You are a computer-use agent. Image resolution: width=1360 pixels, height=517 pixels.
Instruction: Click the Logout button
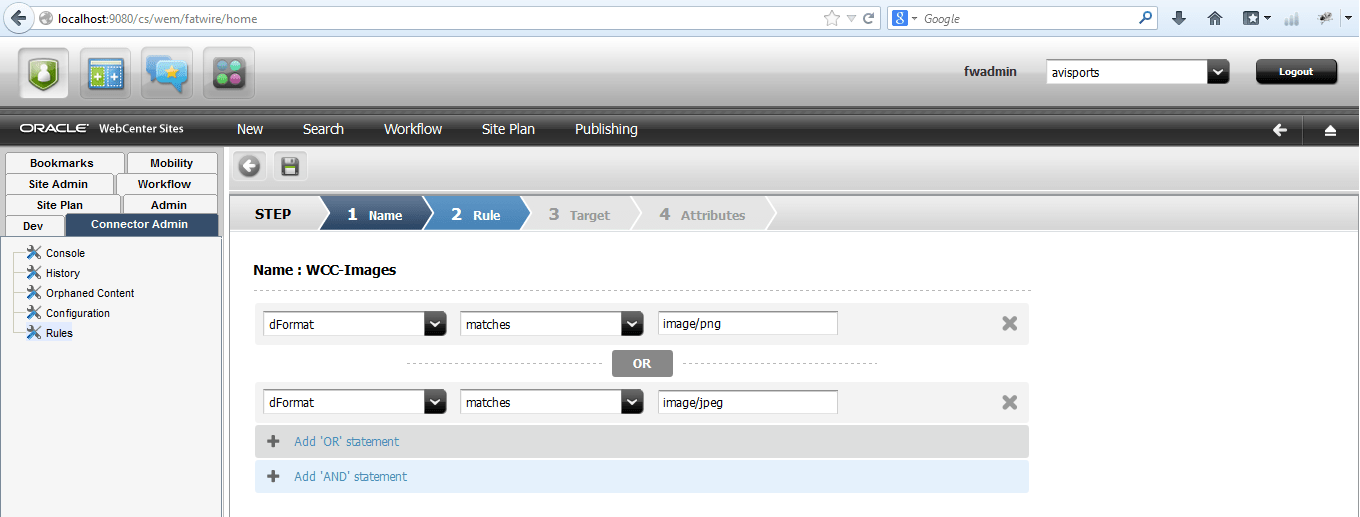point(1296,72)
